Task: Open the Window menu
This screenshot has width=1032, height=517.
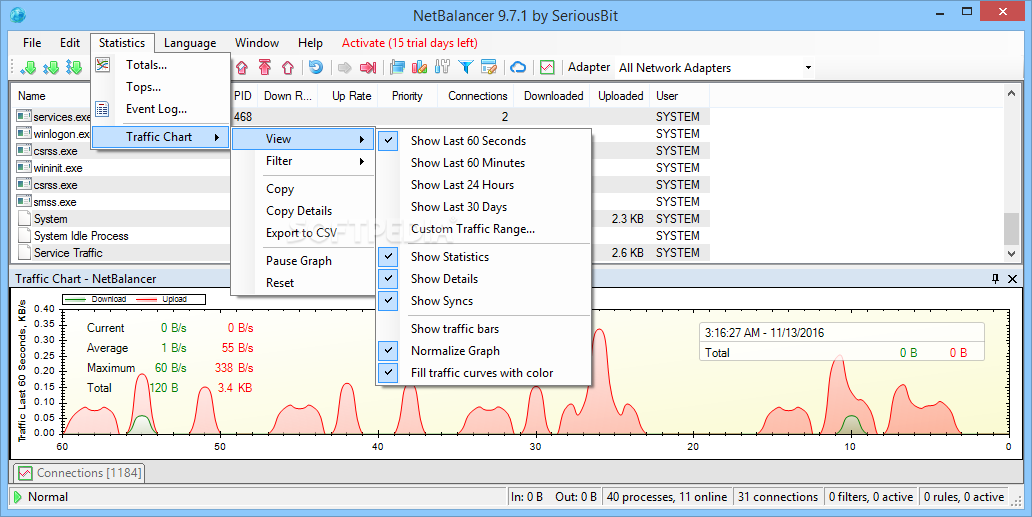Action: (257, 43)
